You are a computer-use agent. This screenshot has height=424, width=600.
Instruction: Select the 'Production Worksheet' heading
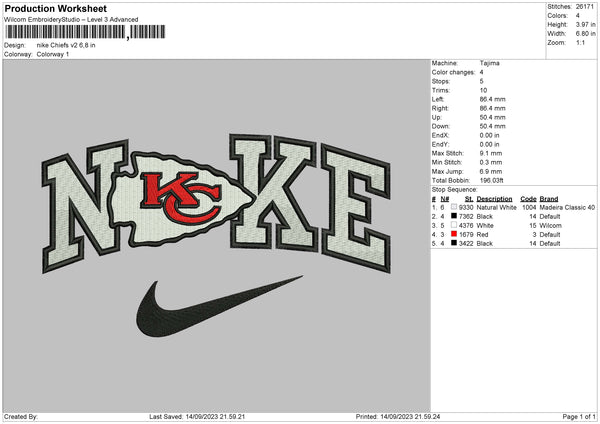click(56, 8)
